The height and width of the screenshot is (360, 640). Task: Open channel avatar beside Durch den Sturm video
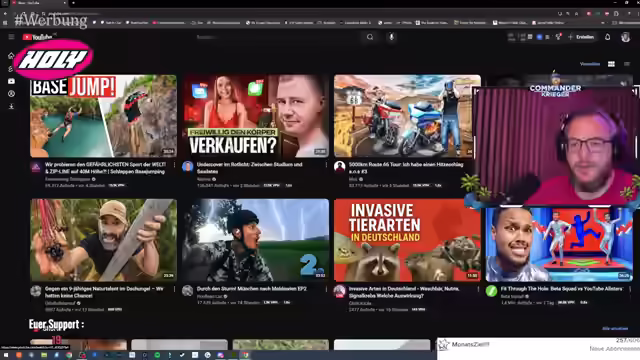pyautogui.click(x=188, y=291)
